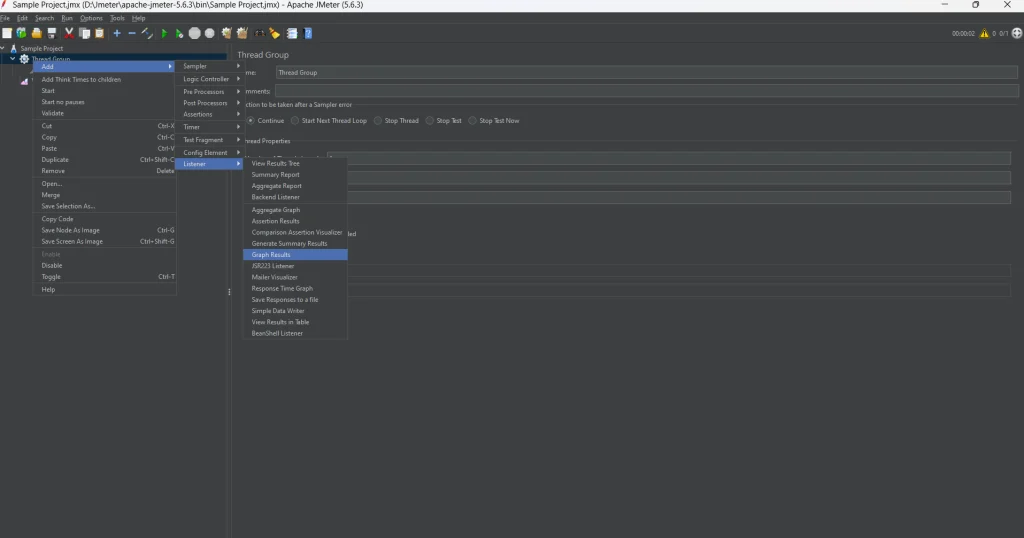Click the Thread Group gear icon
Screen dimensions: 1024x538
[x=24, y=59]
